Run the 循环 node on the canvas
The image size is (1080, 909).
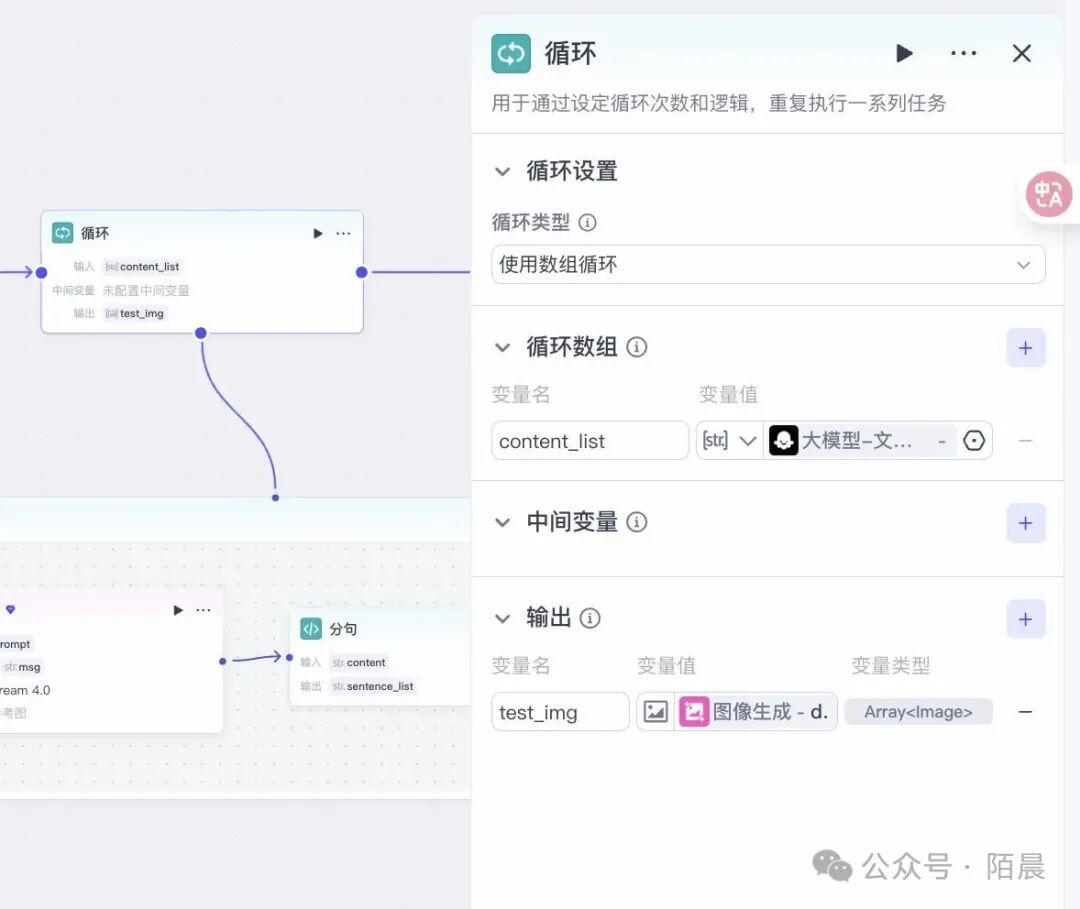(x=318, y=233)
